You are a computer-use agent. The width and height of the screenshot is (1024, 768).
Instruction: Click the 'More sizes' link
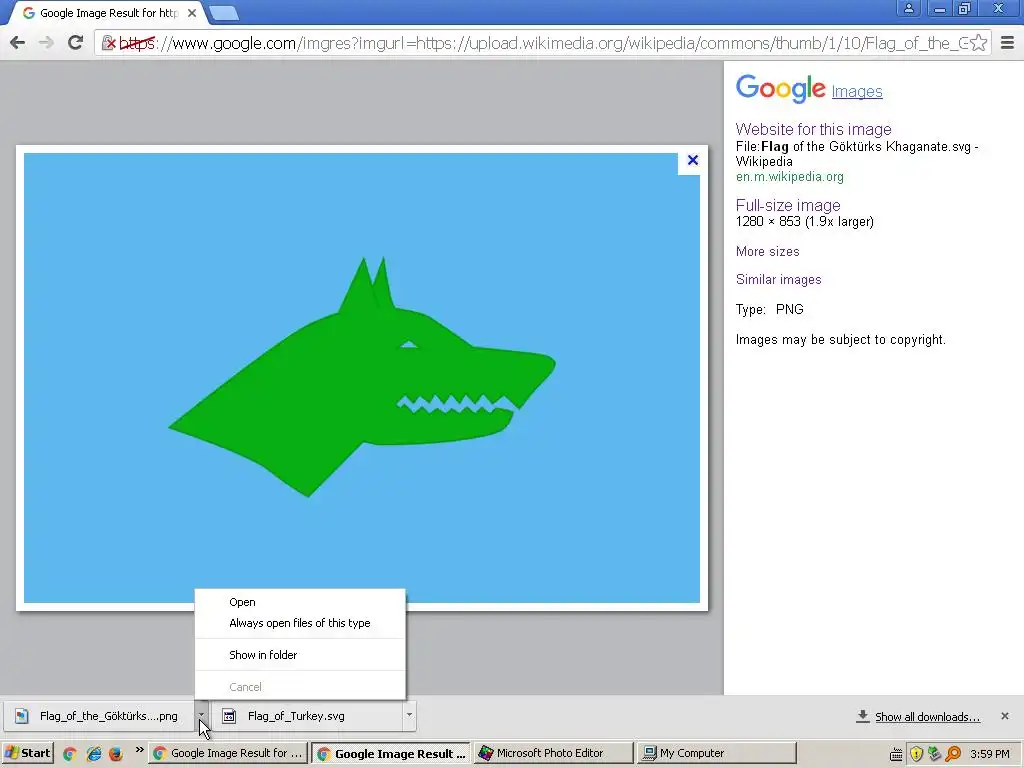pyautogui.click(x=767, y=251)
